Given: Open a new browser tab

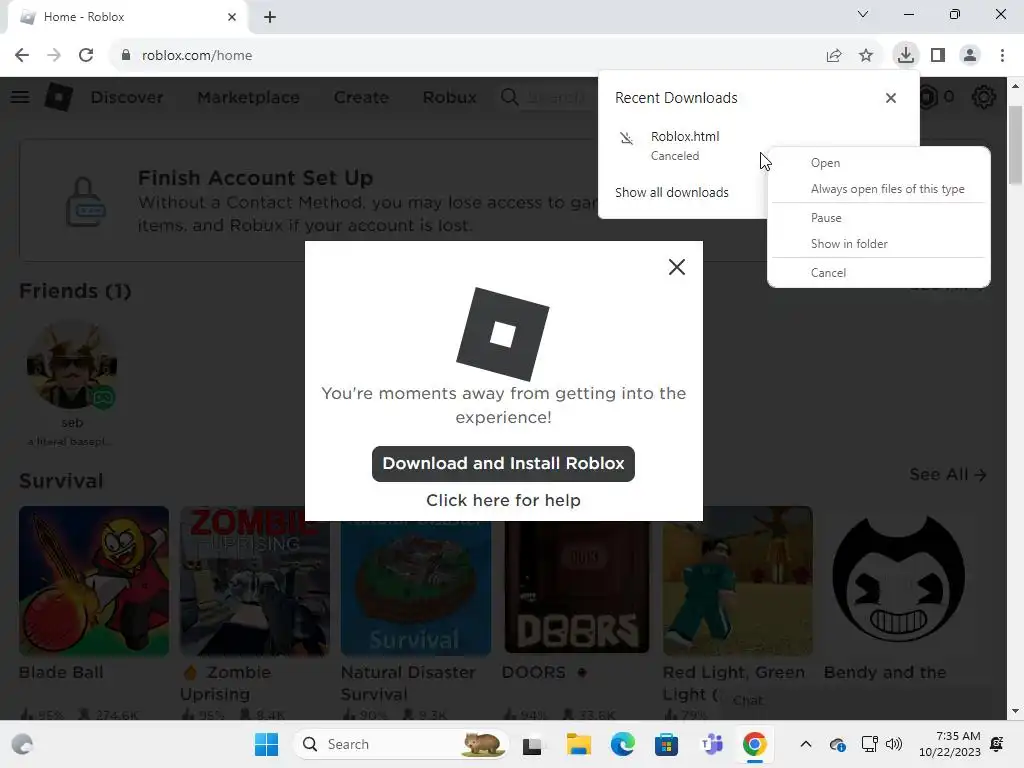Looking at the screenshot, I should point(270,17).
